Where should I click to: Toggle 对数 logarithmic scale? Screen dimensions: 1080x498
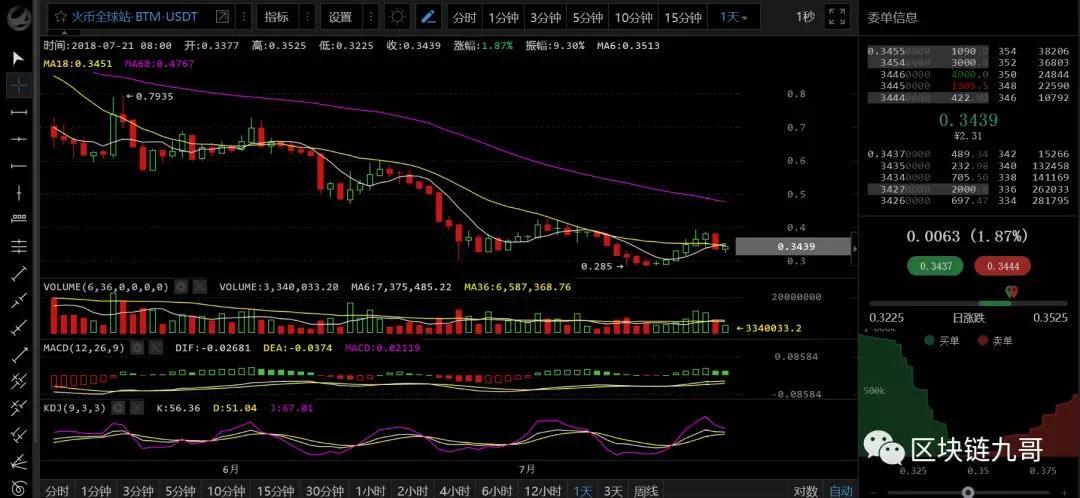[x=805, y=490]
